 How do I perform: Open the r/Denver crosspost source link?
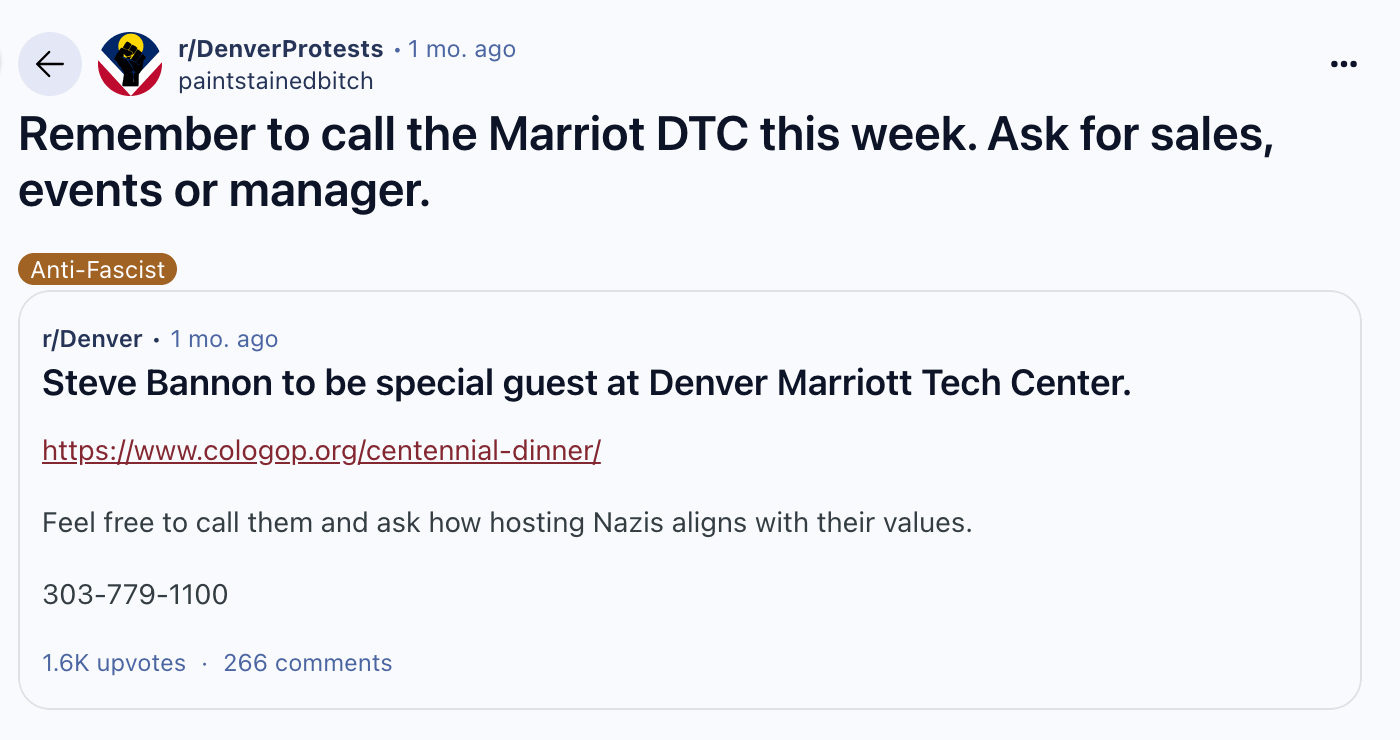pos(92,339)
